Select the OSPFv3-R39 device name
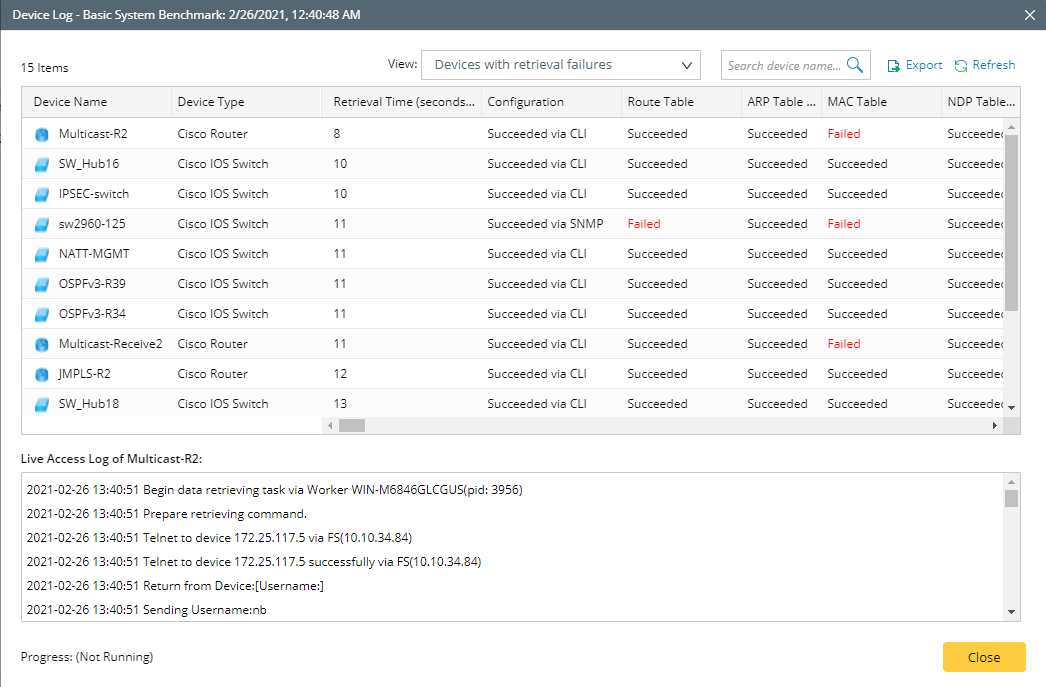This screenshot has height=687, width=1046. pos(92,283)
